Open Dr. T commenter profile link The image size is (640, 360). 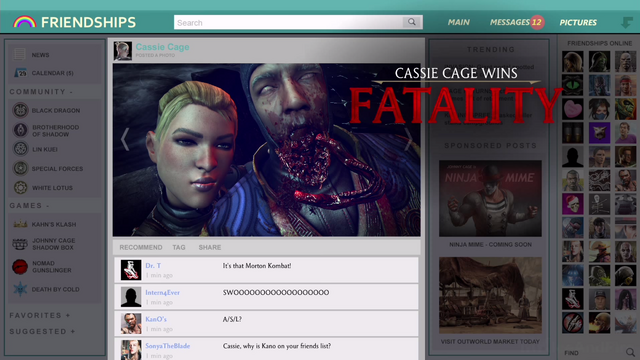(x=153, y=266)
